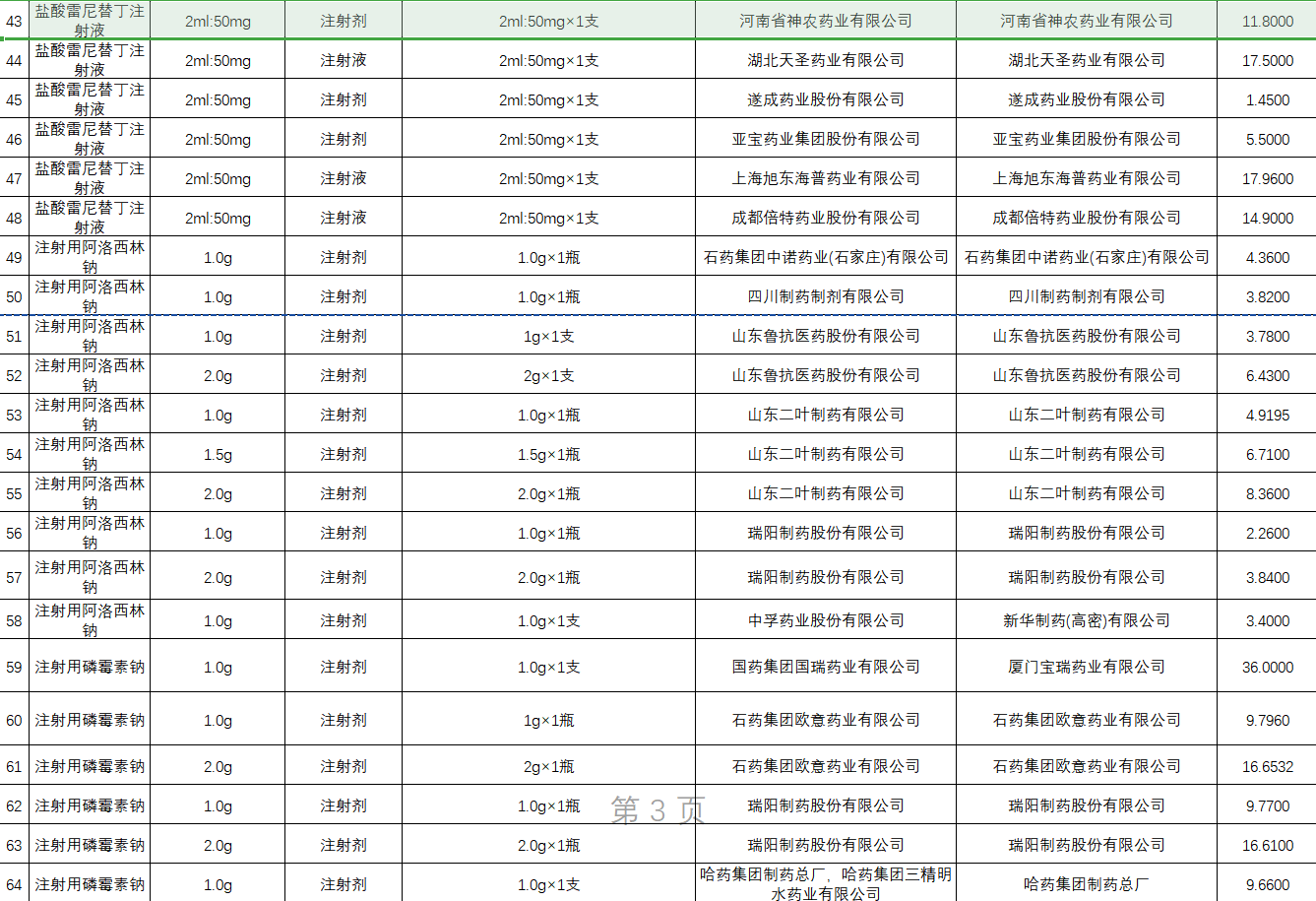Select the 3.8400 price cell
The height and width of the screenshot is (901, 1316).
click(x=1267, y=577)
